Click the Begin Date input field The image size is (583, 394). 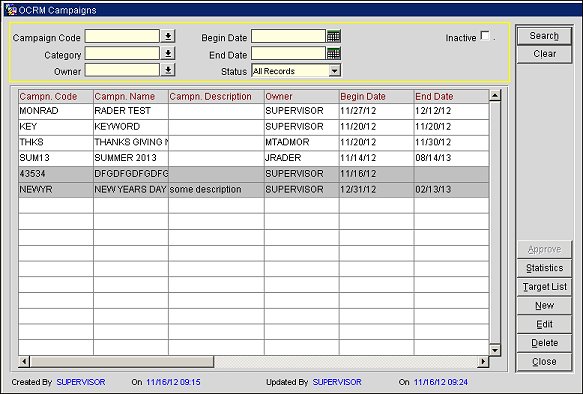[x=289, y=36]
